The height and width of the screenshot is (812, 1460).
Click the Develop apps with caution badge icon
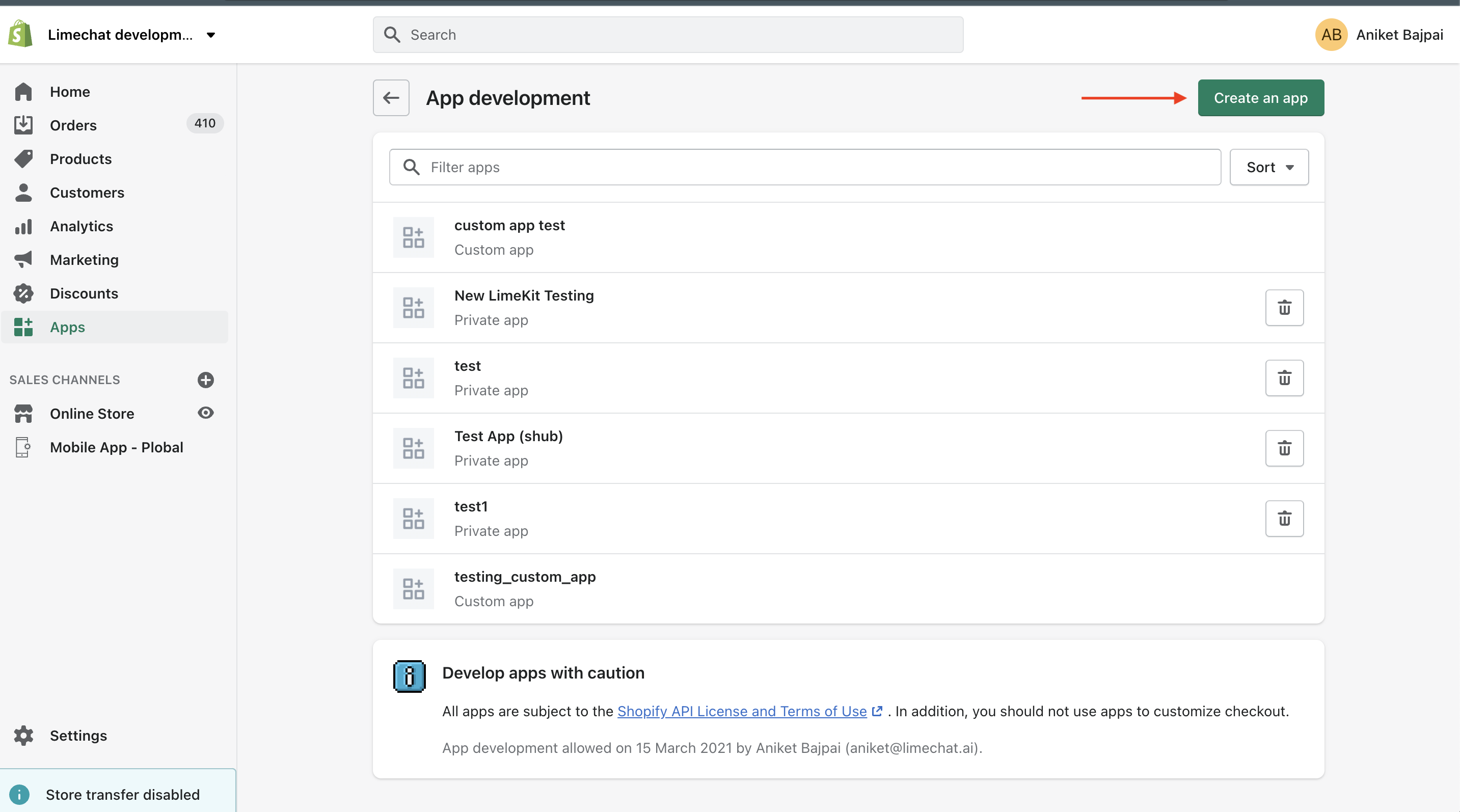click(409, 676)
